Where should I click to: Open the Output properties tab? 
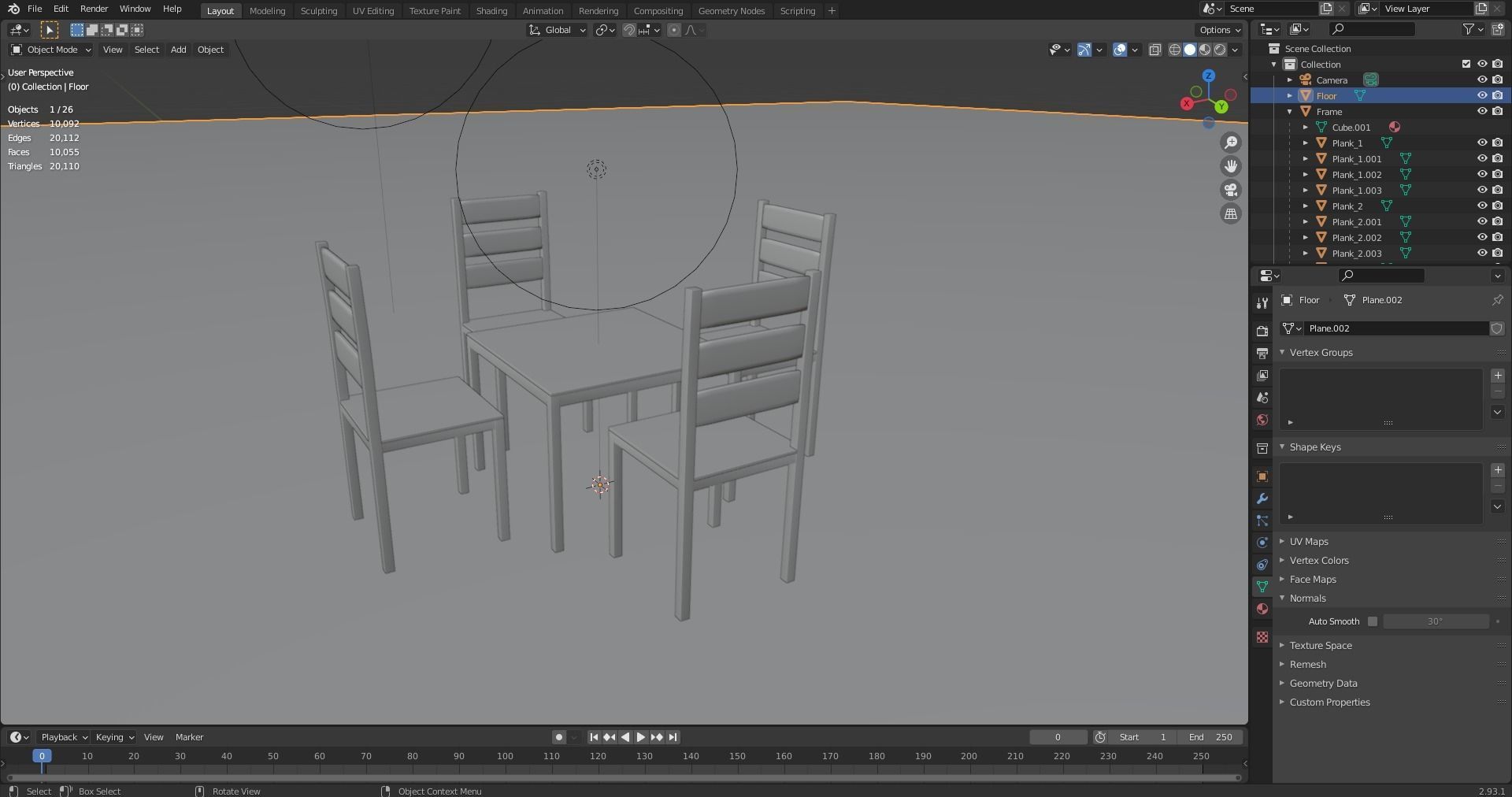click(1262, 353)
